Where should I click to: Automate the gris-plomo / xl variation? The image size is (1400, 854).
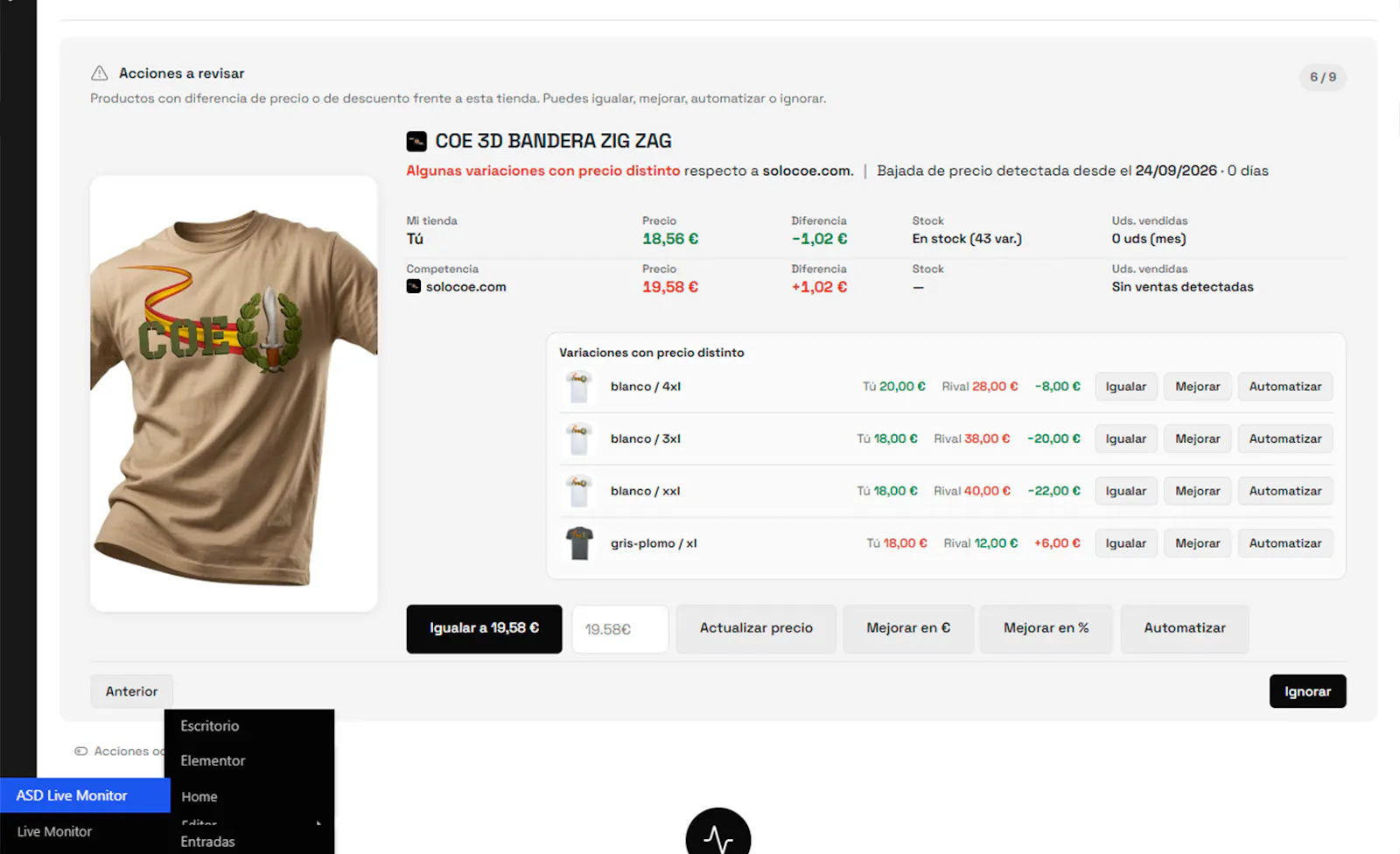pos(1285,543)
